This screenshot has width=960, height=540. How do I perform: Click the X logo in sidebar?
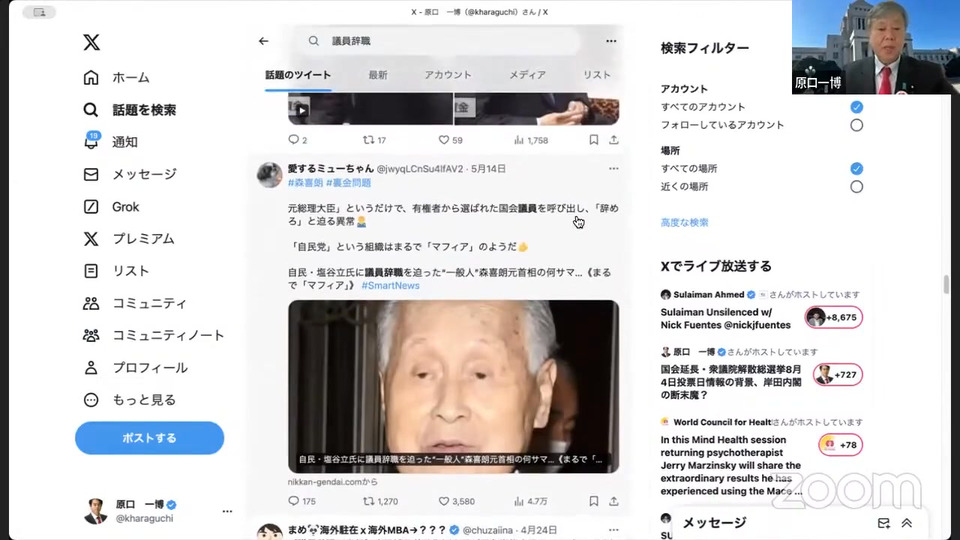tap(91, 42)
